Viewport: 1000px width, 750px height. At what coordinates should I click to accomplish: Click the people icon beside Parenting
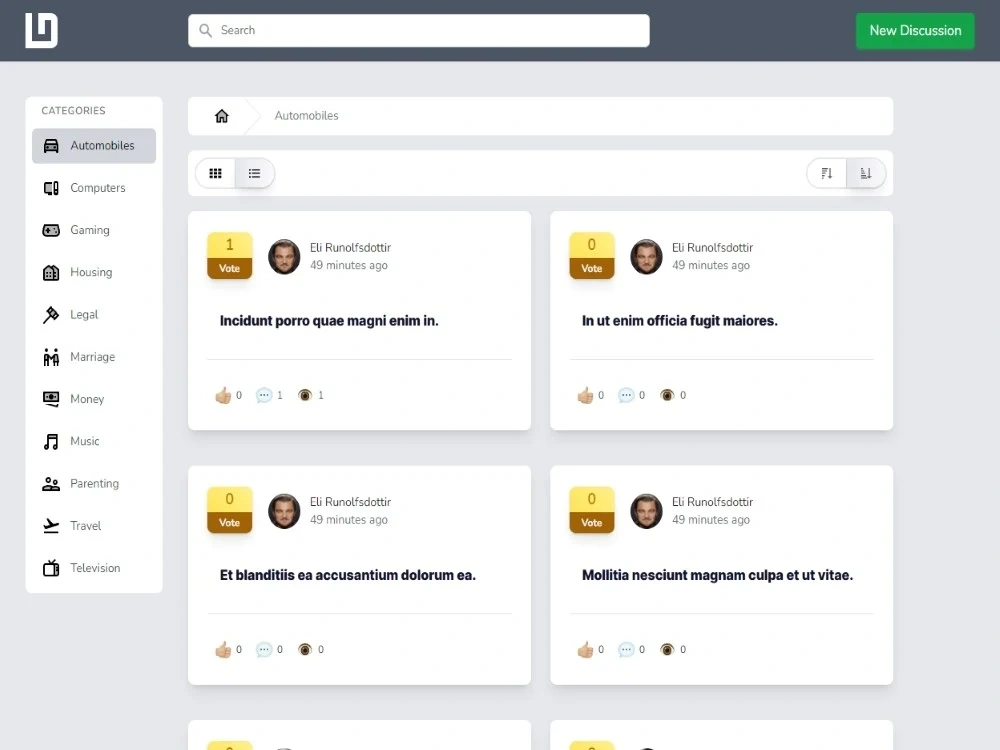coord(51,484)
